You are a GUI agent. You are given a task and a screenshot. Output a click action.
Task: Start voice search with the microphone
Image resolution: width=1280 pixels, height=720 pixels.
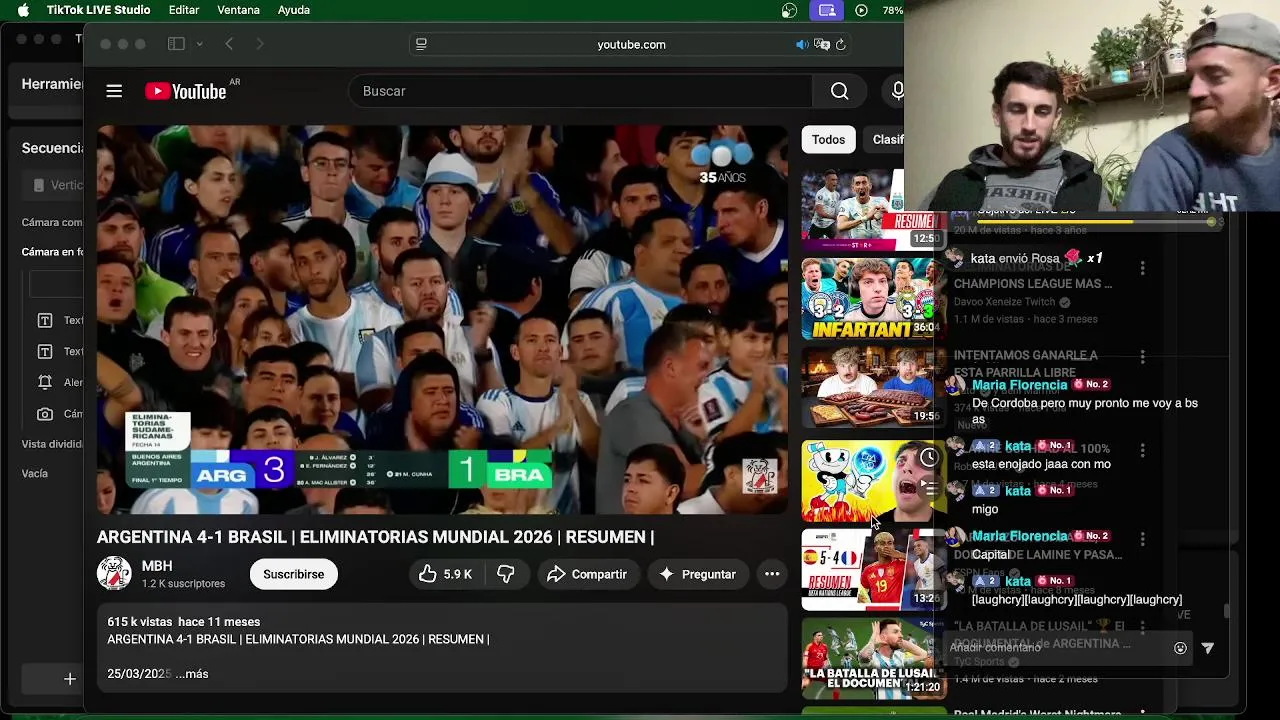coord(897,91)
